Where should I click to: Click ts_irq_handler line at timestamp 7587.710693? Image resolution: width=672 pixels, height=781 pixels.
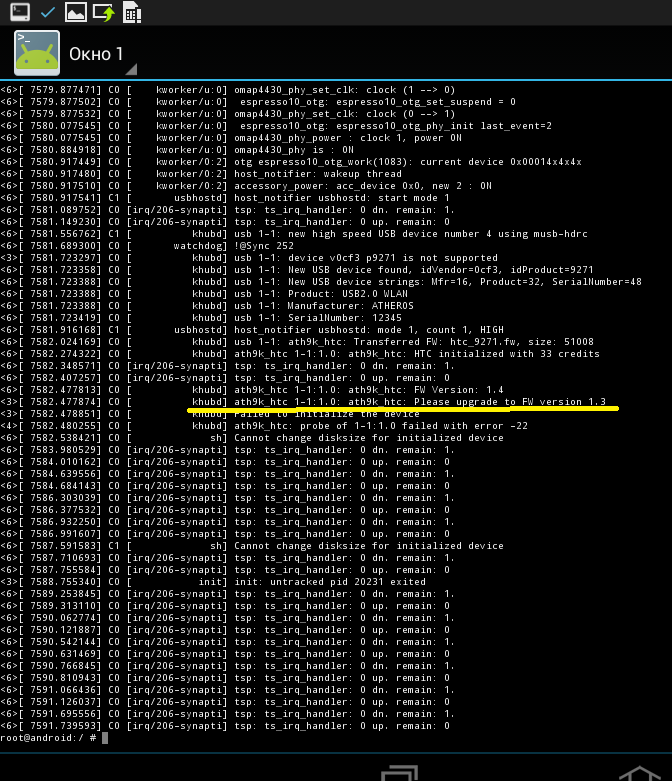tap(228, 557)
